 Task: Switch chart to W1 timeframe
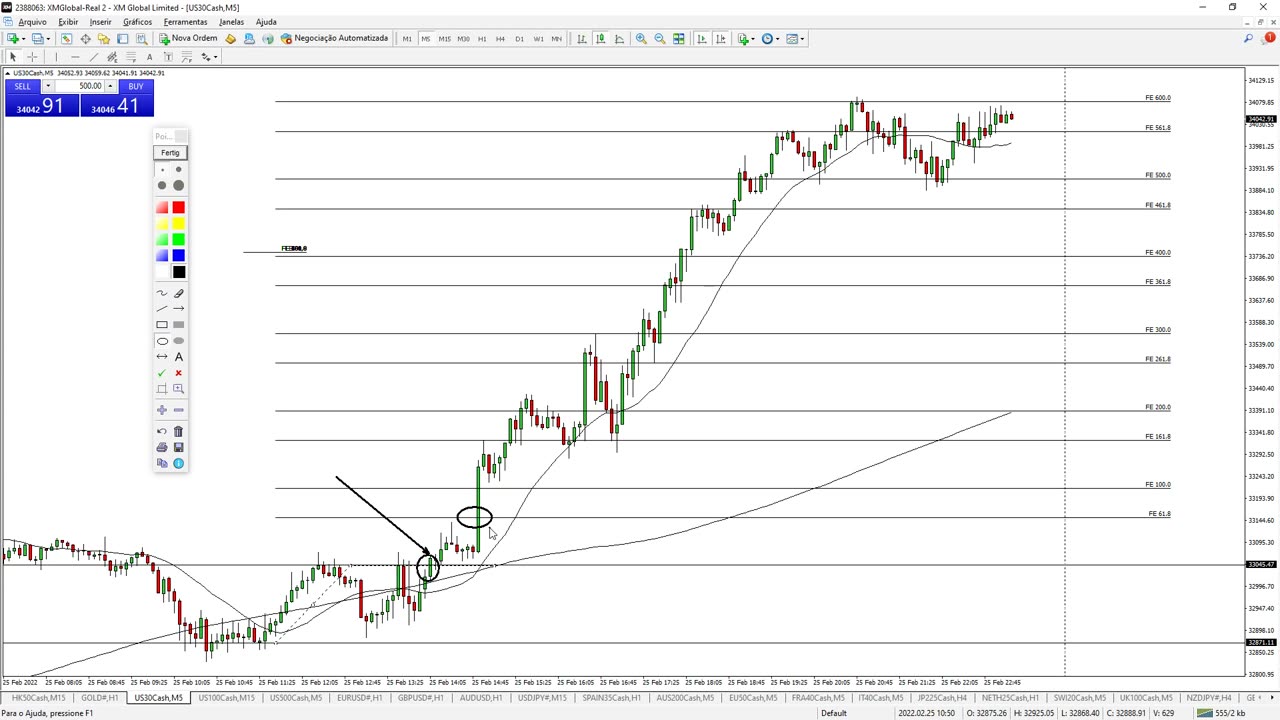click(538, 39)
